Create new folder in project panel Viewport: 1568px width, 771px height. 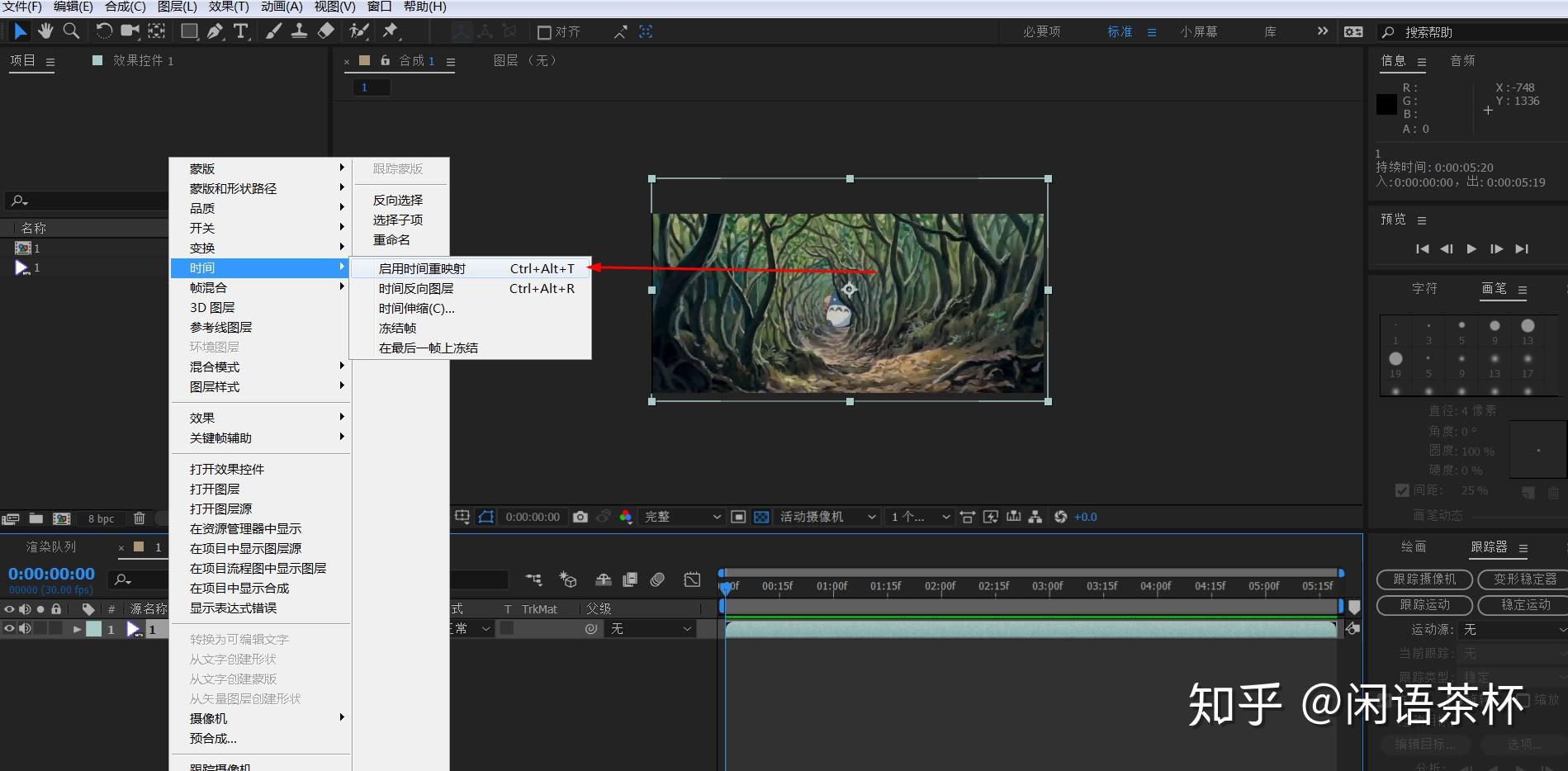coord(36,518)
